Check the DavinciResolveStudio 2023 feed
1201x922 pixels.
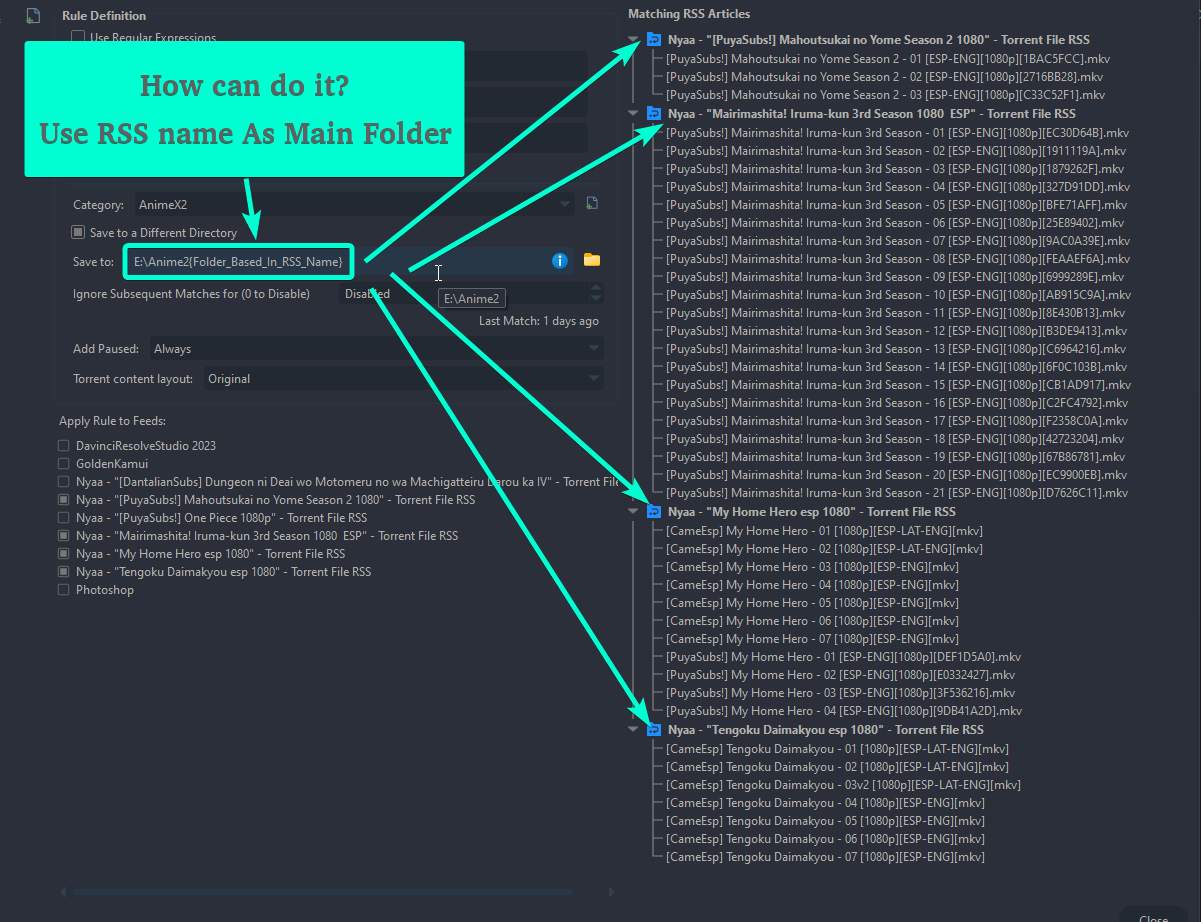(x=64, y=446)
